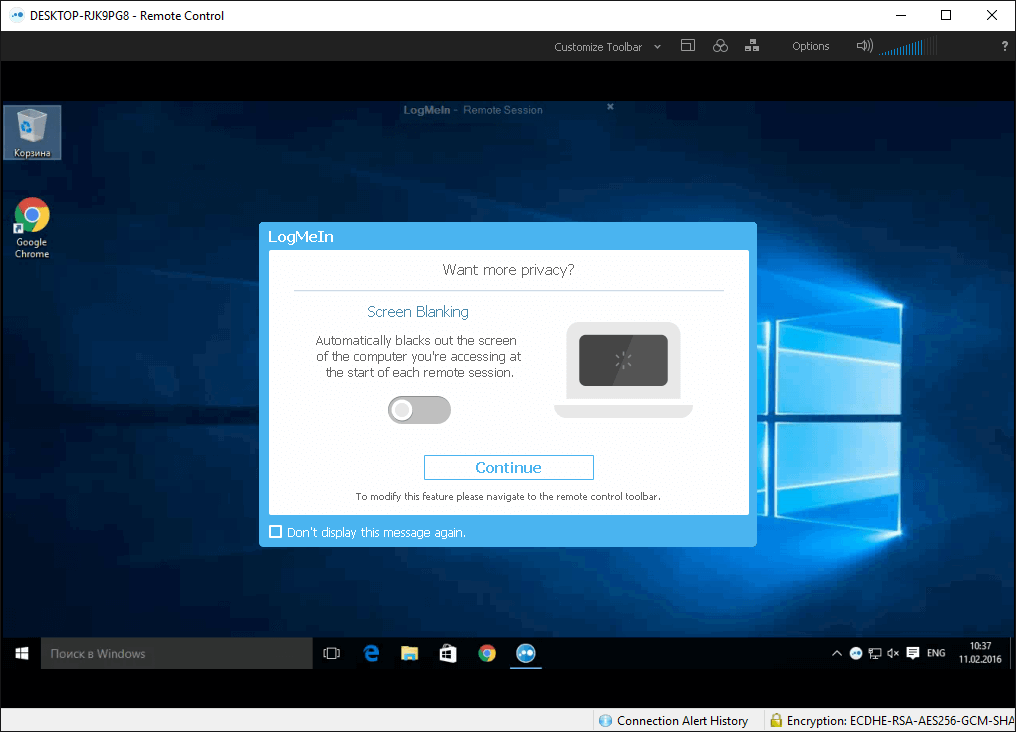This screenshot has height=732, width=1016.
Task: Click the muted volume tray icon
Action: [x=893, y=654]
